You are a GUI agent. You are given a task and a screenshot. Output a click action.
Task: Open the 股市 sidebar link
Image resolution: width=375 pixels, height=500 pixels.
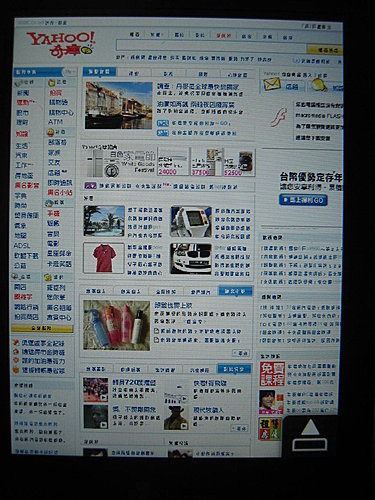[22, 113]
